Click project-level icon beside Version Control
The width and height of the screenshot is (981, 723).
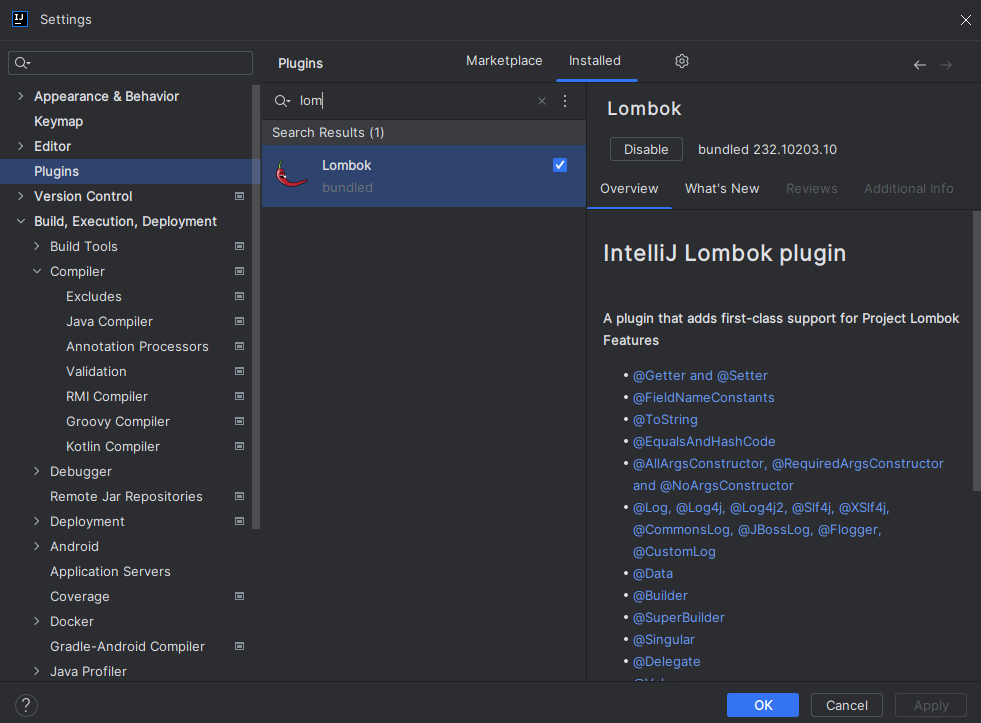click(x=239, y=196)
